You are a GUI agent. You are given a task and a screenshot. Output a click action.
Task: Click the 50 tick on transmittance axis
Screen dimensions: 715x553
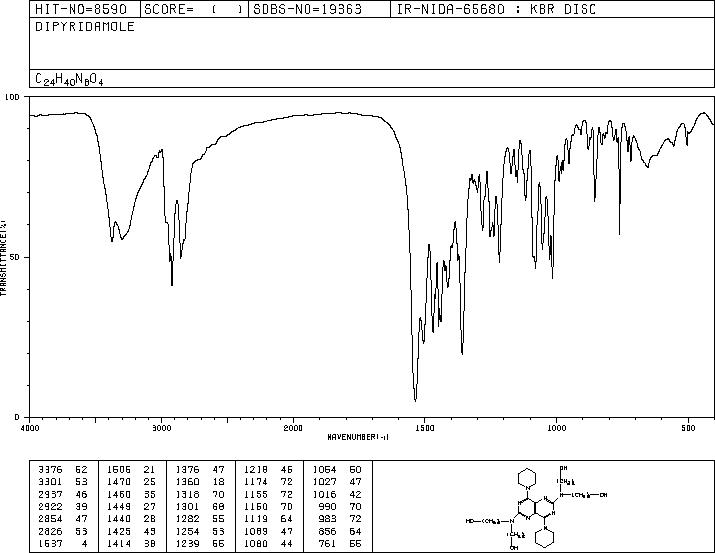(x=16, y=257)
